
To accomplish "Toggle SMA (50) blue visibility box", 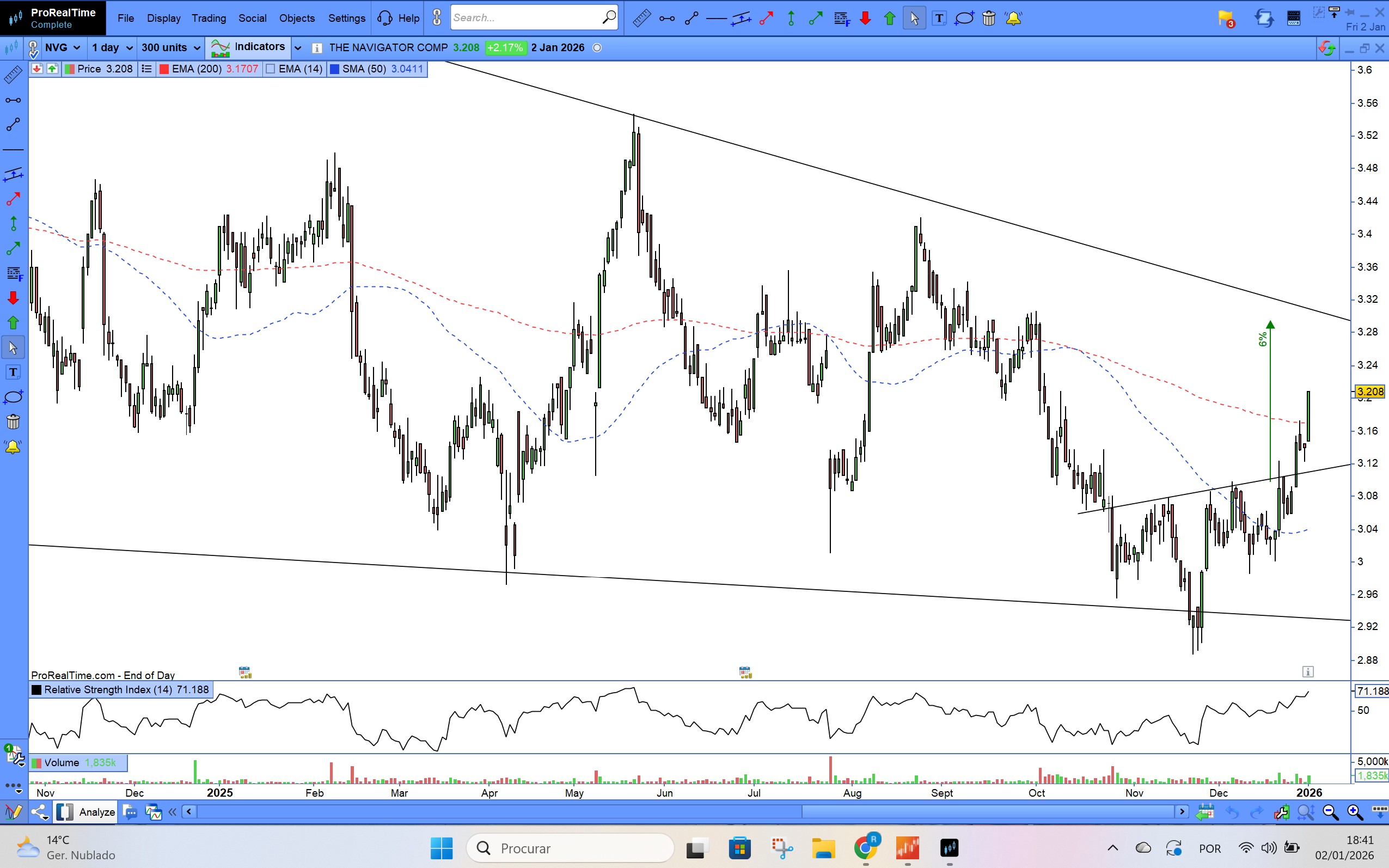I will [334, 69].
